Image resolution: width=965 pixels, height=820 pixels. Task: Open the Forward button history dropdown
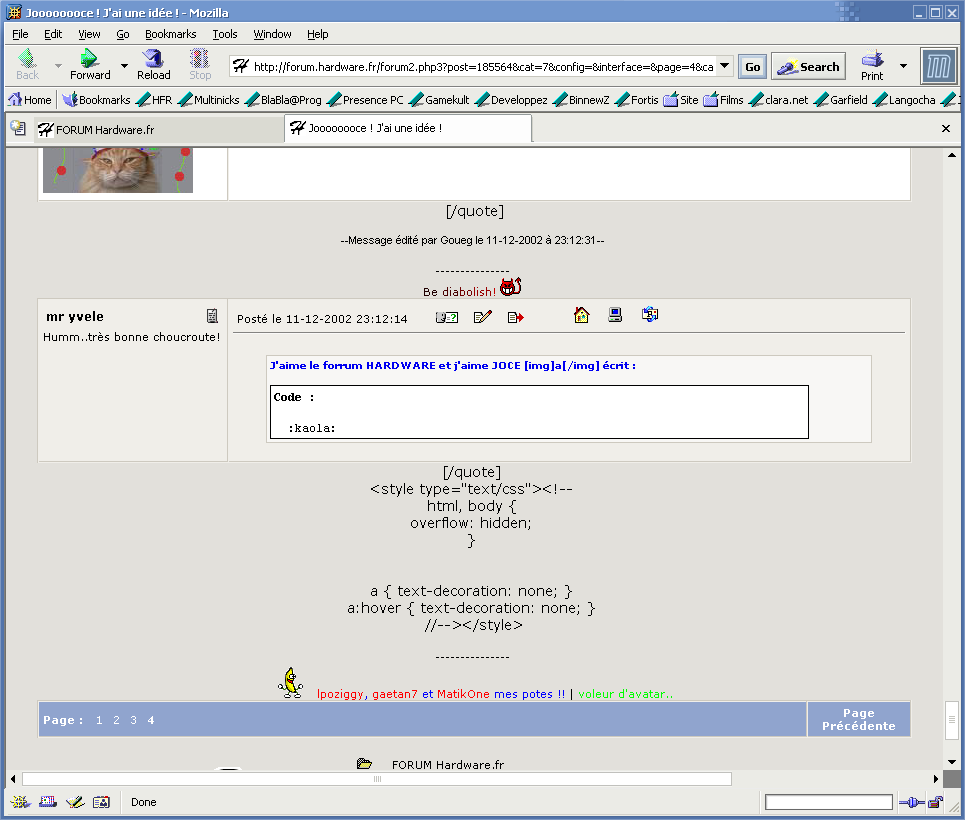(124, 67)
